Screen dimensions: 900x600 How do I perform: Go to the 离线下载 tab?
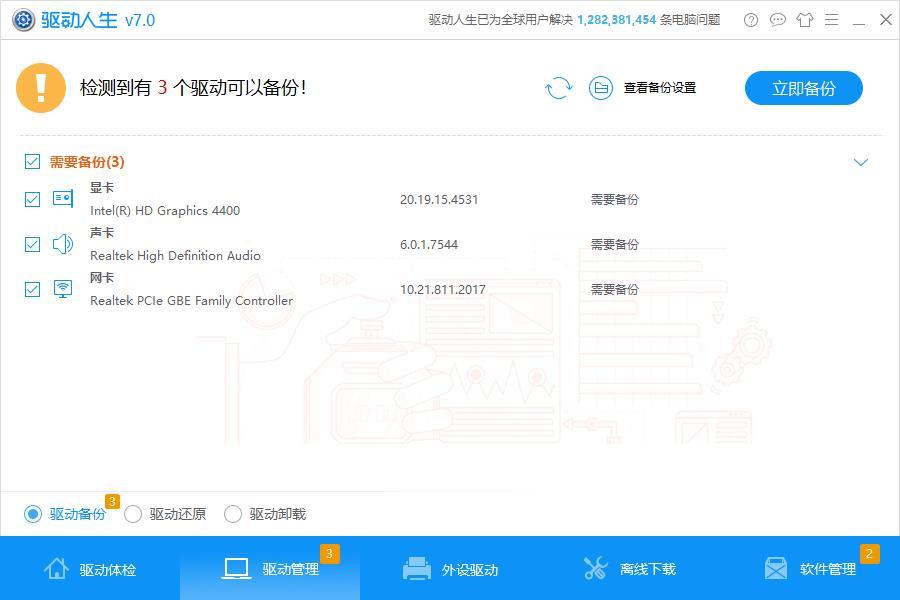pos(630,569)
